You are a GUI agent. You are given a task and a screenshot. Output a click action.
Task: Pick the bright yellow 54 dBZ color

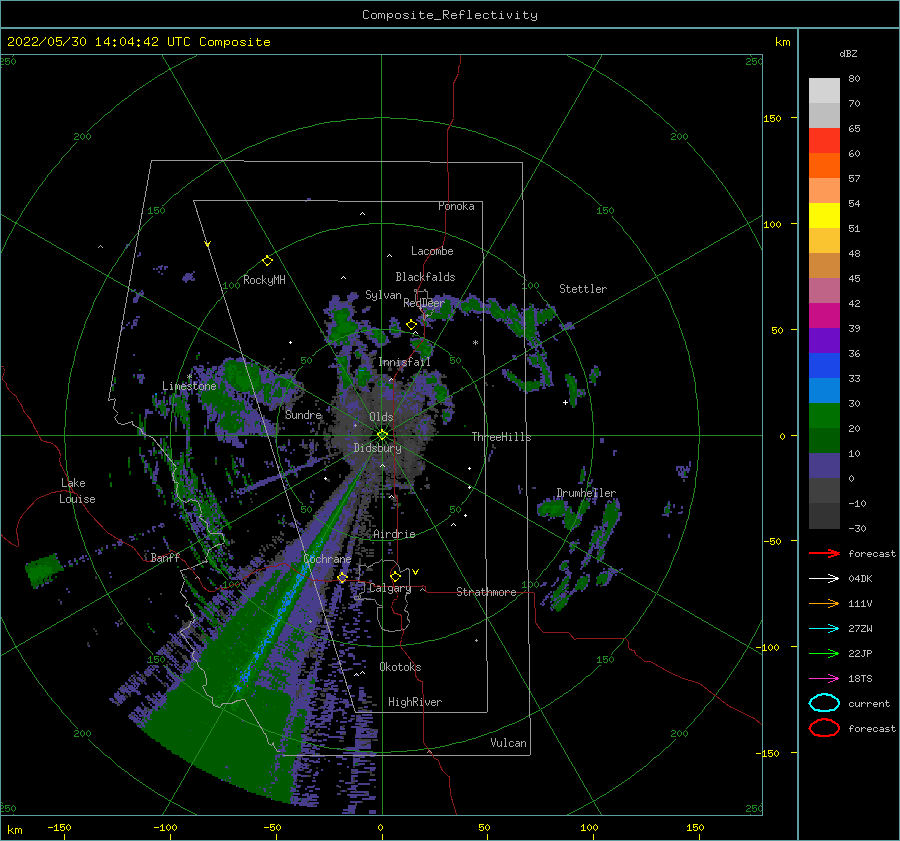point(824,216)
